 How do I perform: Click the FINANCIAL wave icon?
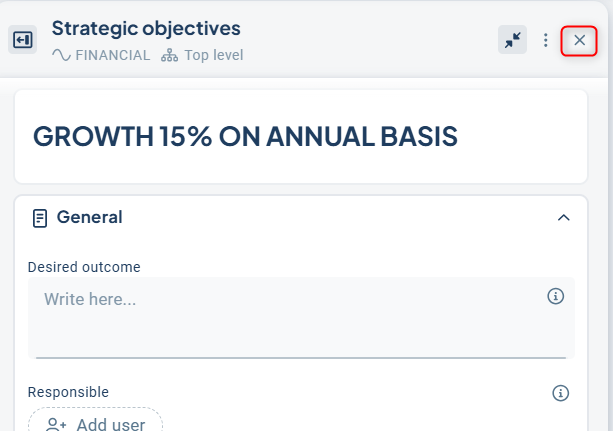[x=61, y=55]
